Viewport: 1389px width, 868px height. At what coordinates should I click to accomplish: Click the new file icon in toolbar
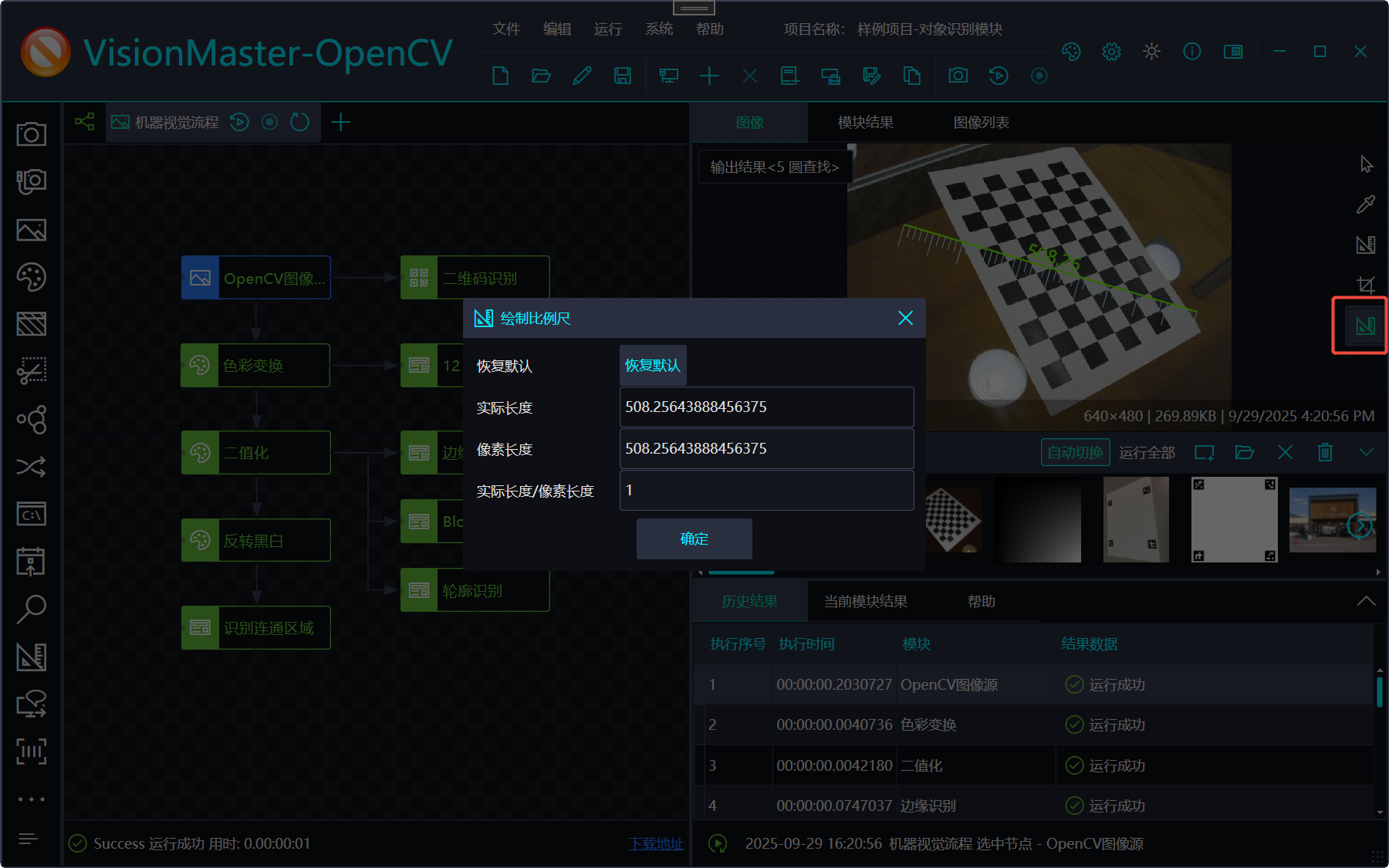(500, 76)
